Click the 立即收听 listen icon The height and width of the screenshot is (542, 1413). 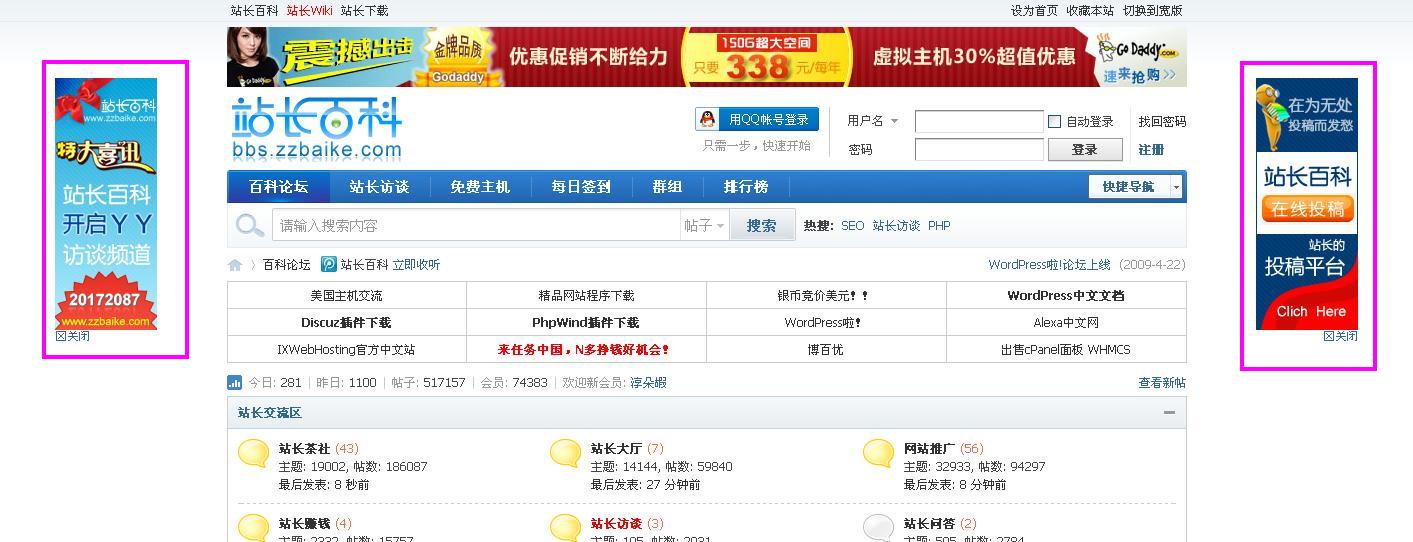click(x=329, y=264)
